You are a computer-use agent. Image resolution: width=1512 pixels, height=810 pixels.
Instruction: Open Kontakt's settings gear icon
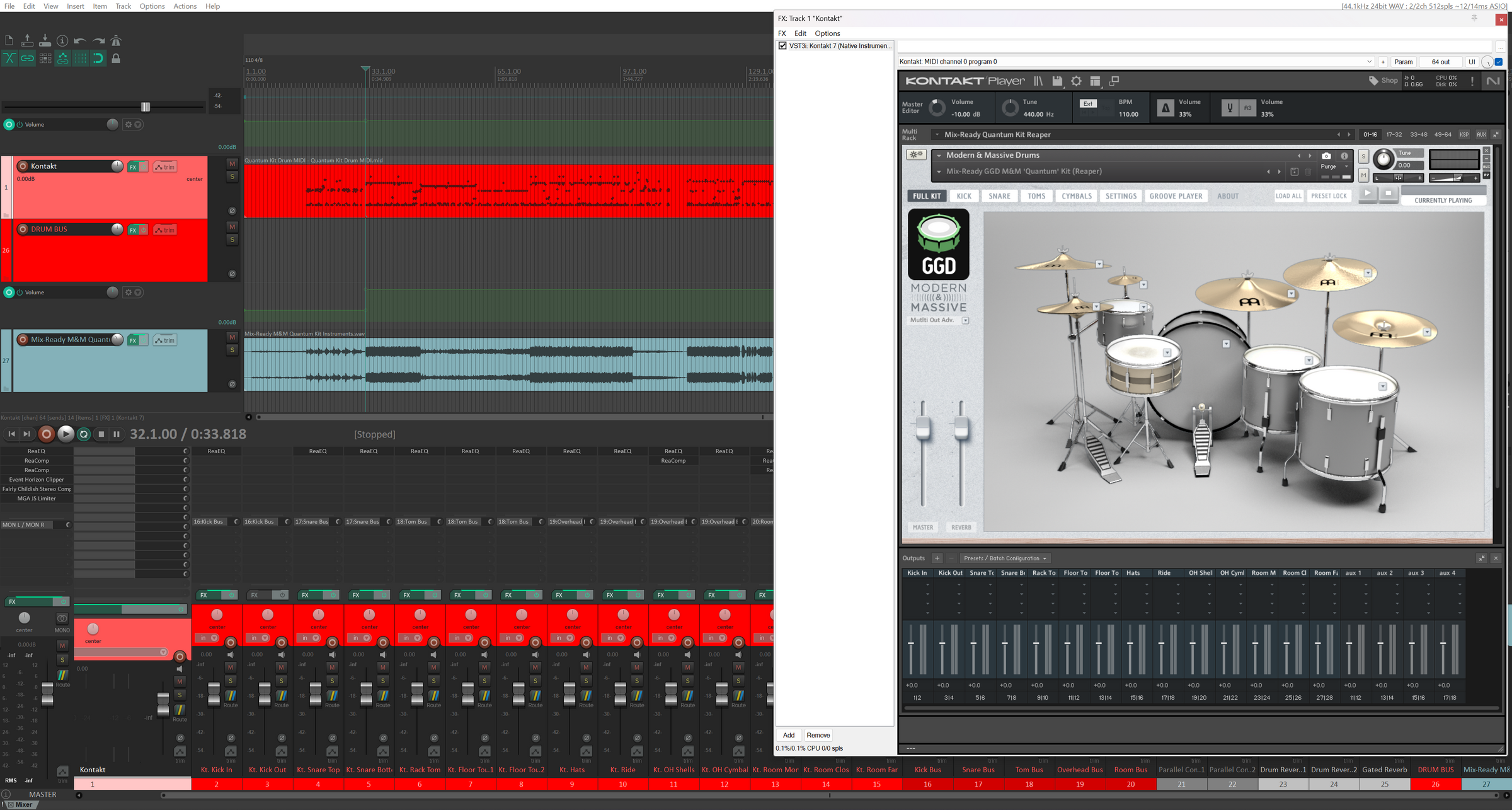[1076, 81]
